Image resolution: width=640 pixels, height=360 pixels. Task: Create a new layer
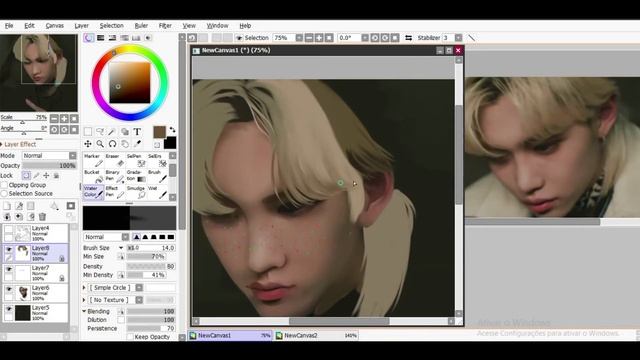coord(7,206)
